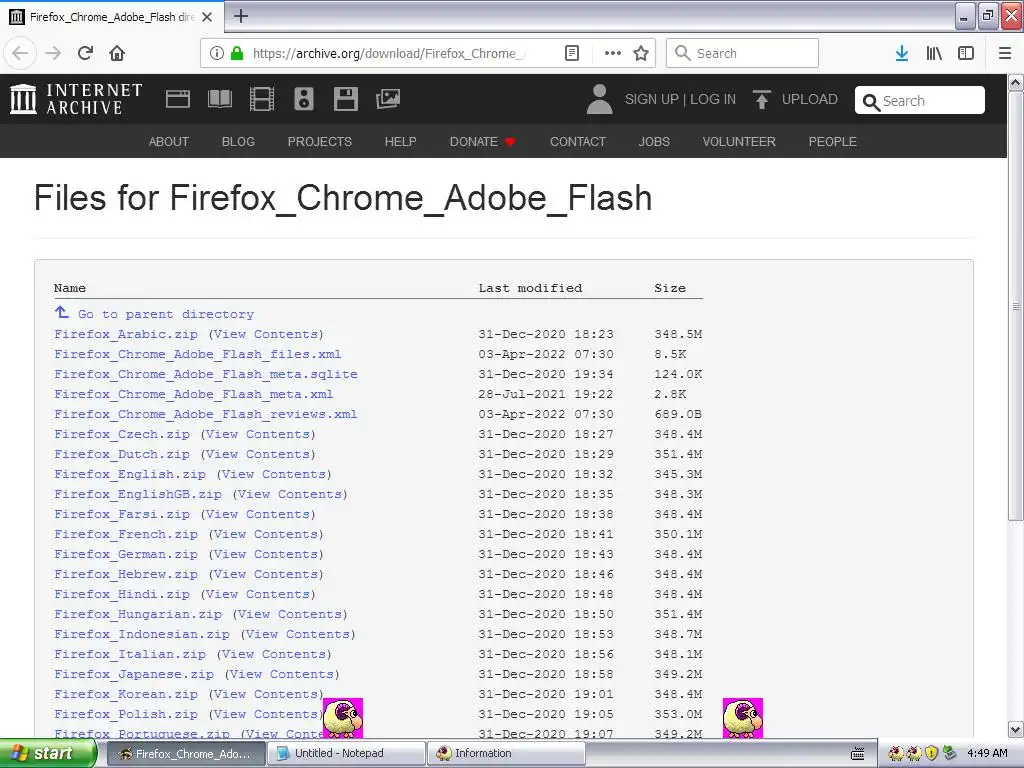Switch to Information taskbar button

point(506,753)
